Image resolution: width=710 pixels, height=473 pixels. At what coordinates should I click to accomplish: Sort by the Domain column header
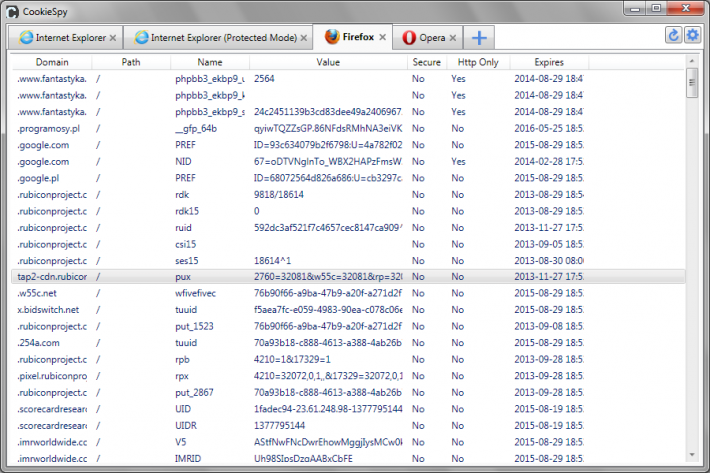point(52,62)
